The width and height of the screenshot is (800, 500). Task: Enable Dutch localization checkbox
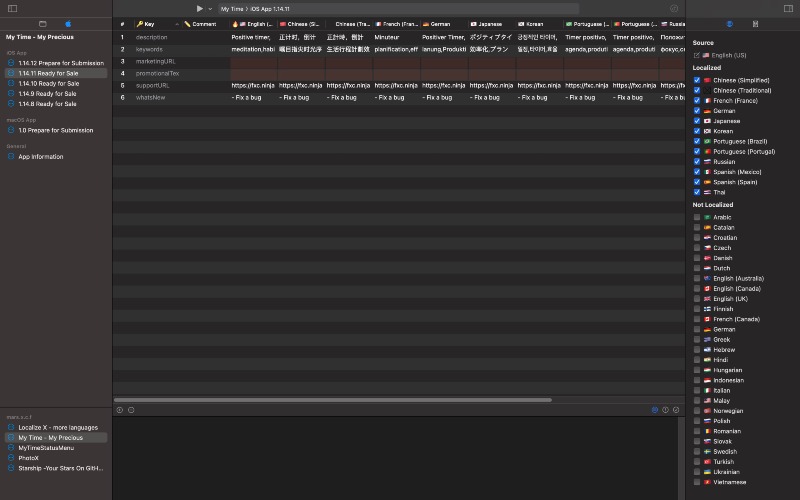(697, 268)
